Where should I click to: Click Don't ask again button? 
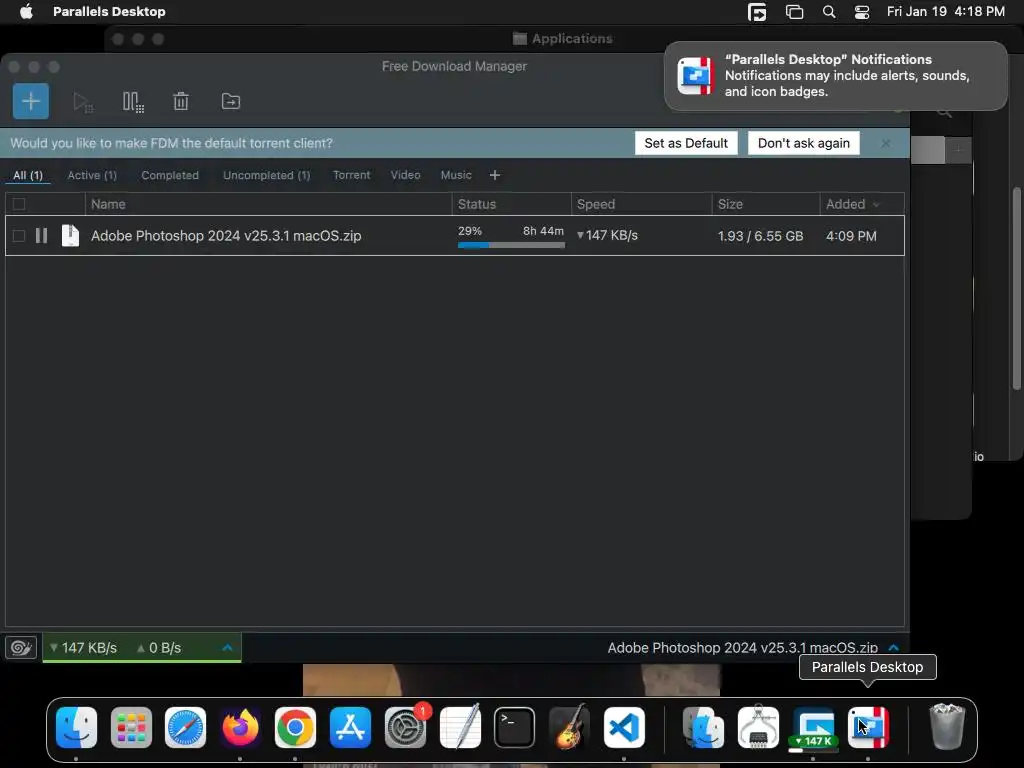click(x=804, y=143)
